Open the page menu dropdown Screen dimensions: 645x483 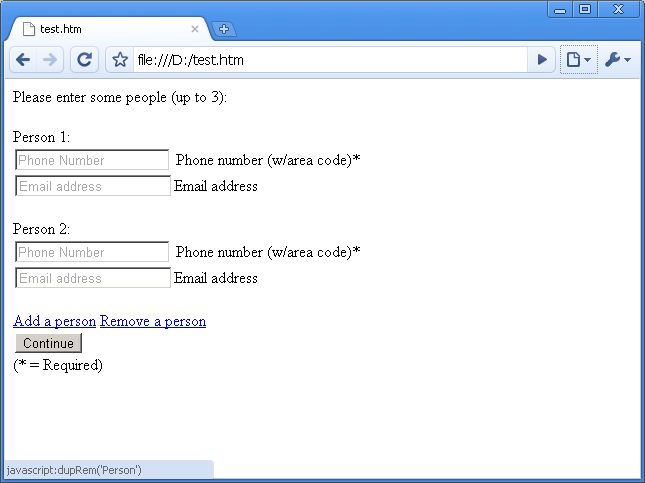tap(578, 60)
